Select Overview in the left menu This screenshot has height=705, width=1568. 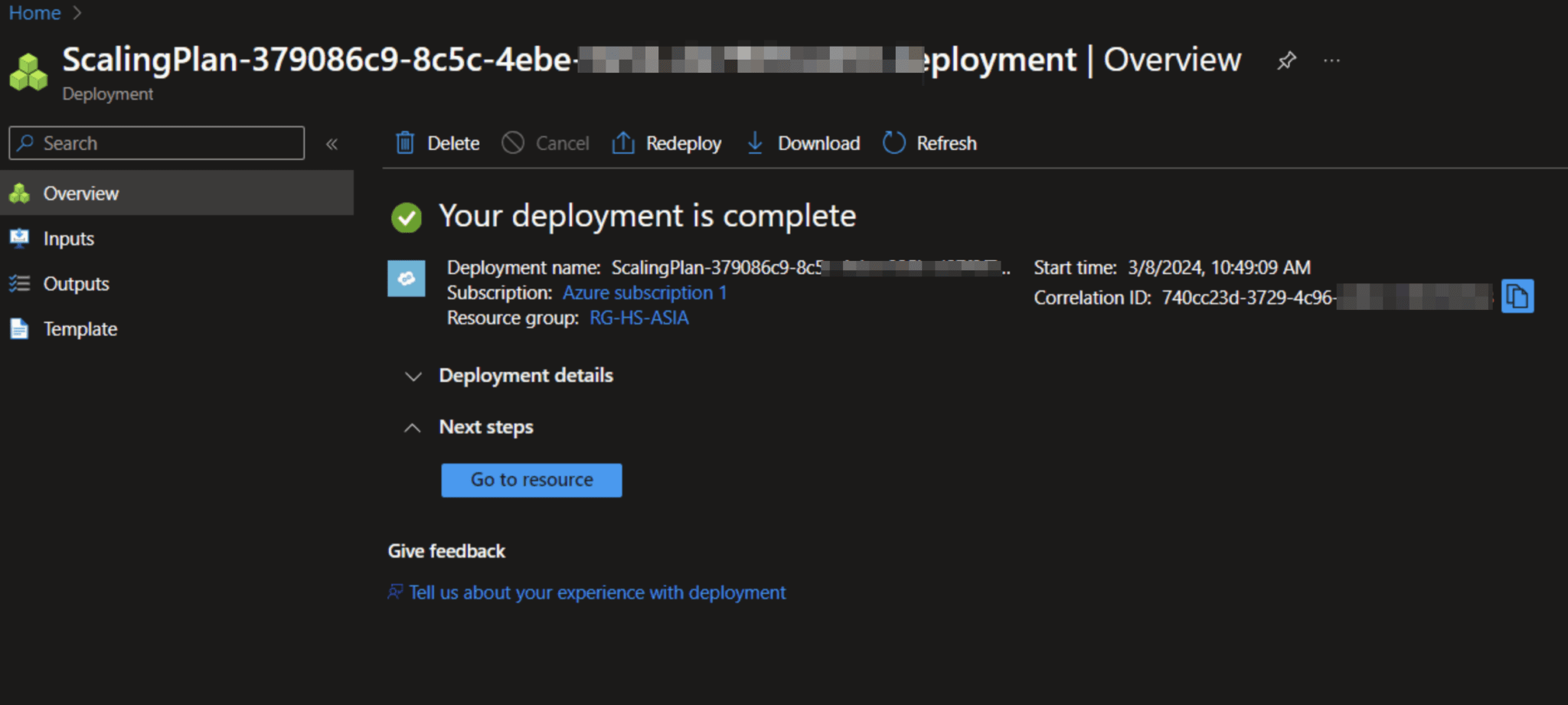pyautogui.click(x=81, y=193)
